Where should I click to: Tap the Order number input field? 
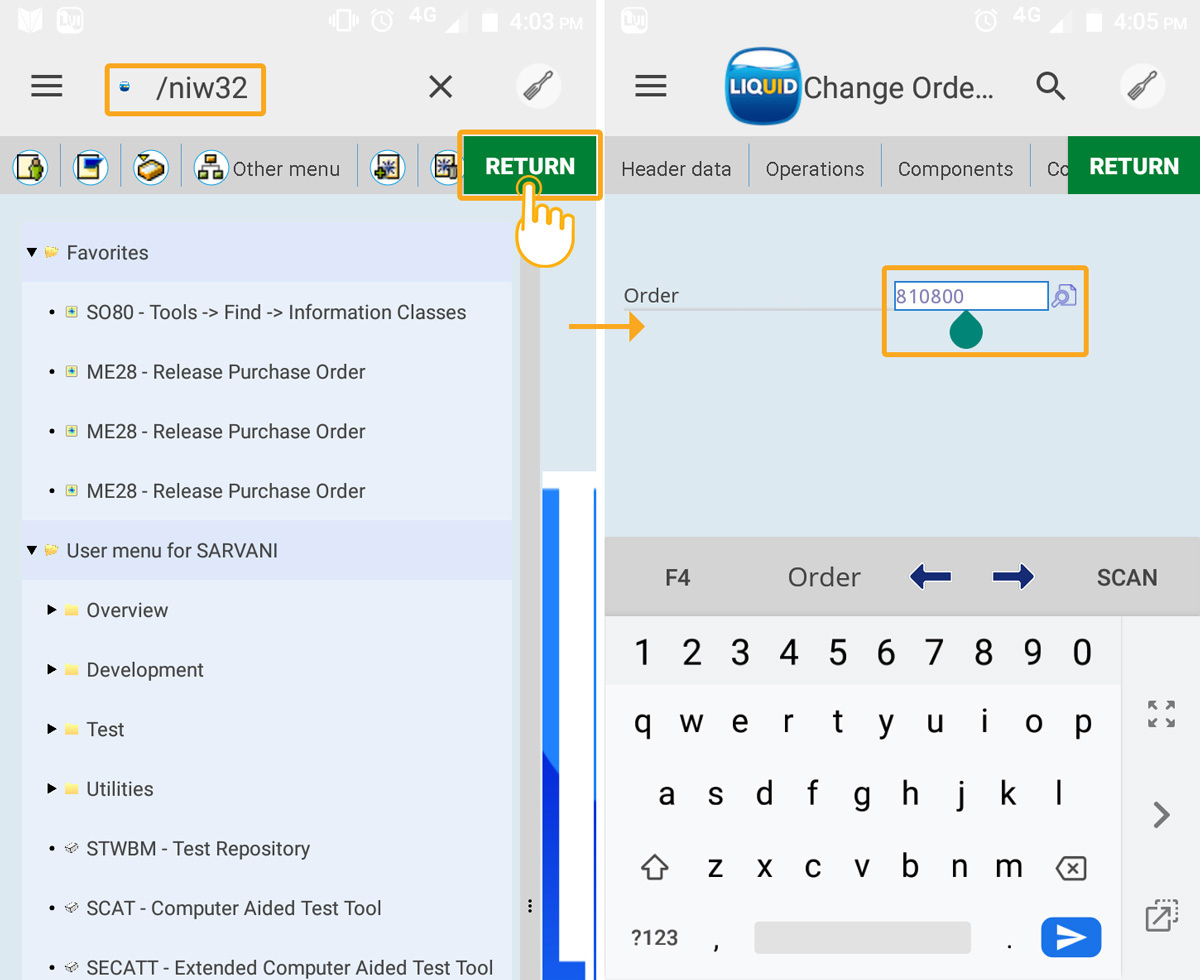click(x=970, y=296)
